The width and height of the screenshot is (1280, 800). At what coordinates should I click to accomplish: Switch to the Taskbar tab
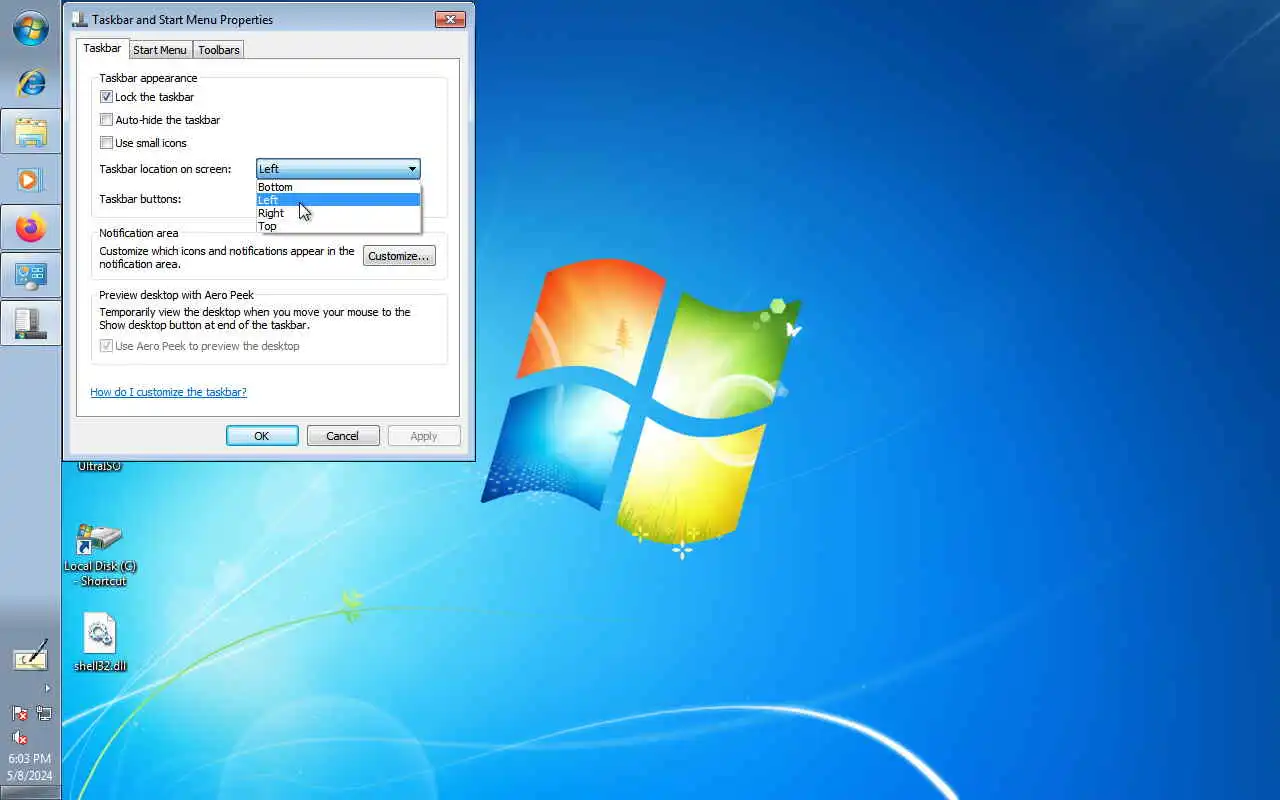[102, 48]
